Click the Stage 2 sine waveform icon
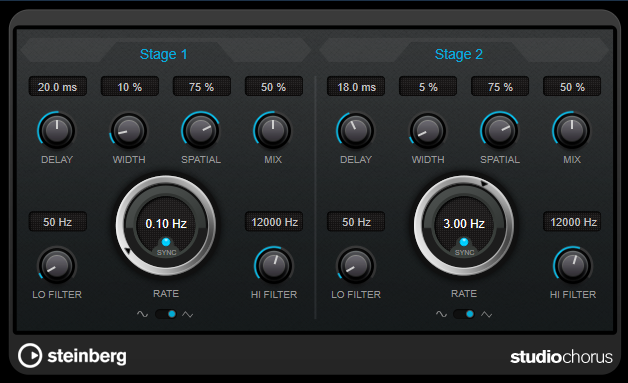 tap(441, 314)
